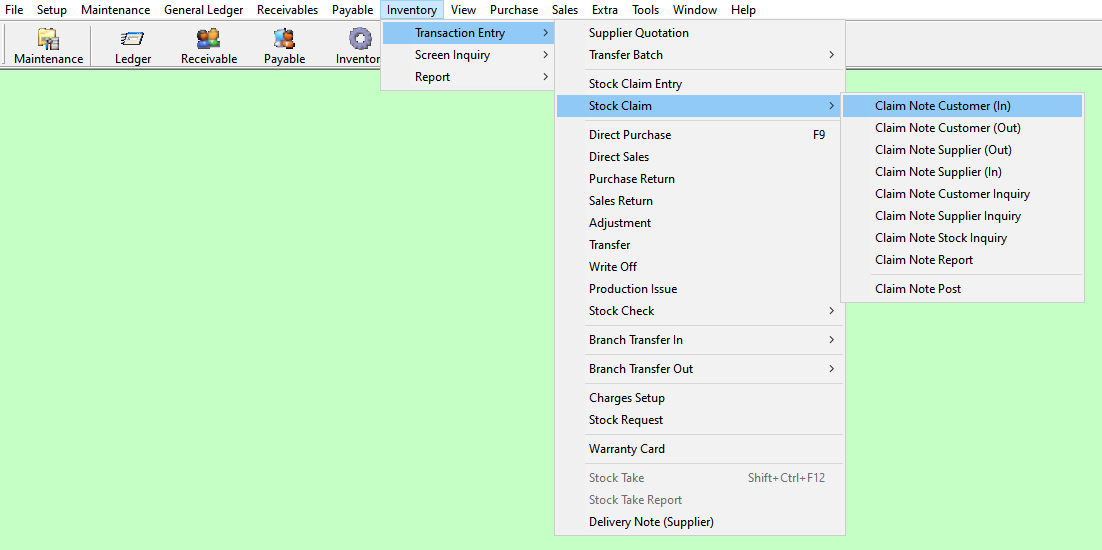Open the View menu
This screenshot has height=550, width=1102.
[464, 10]
